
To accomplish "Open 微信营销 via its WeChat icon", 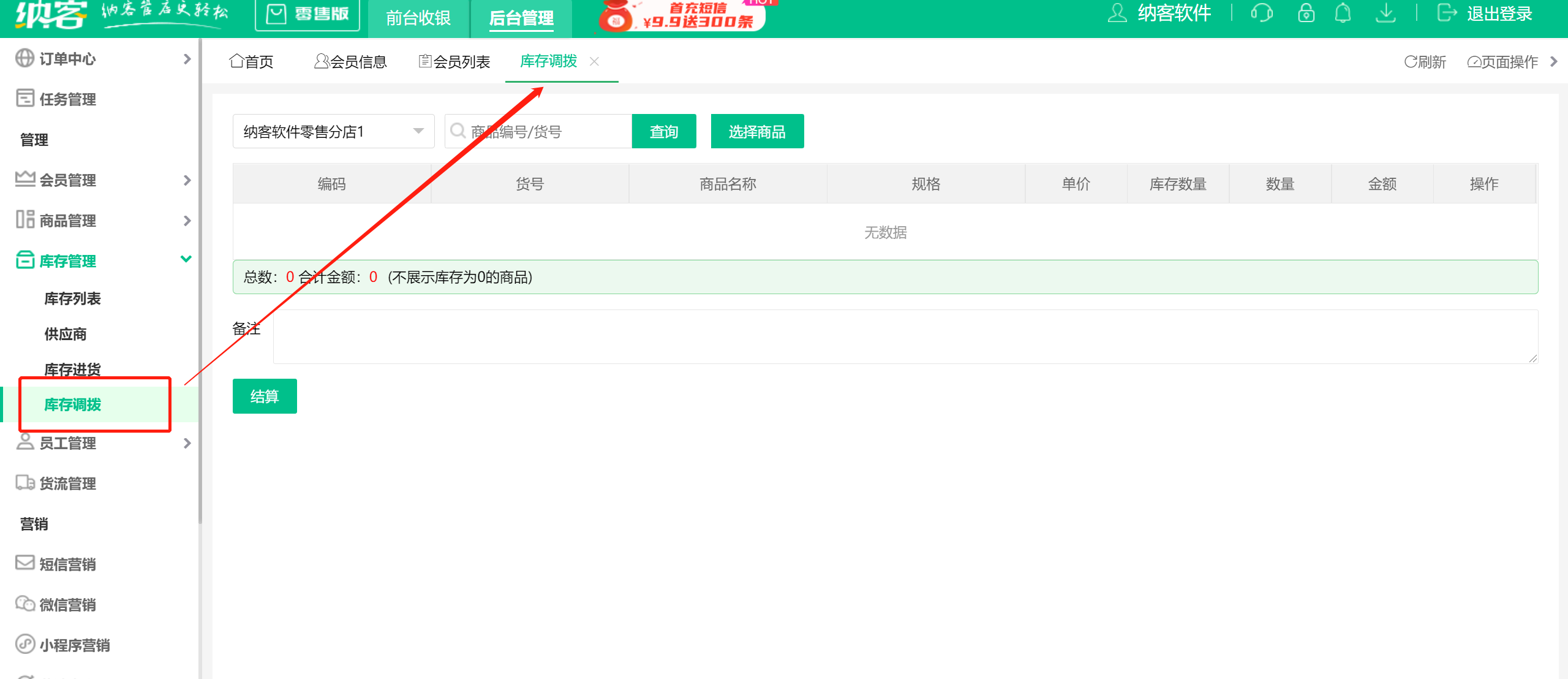I will click(x=24, y=604).
